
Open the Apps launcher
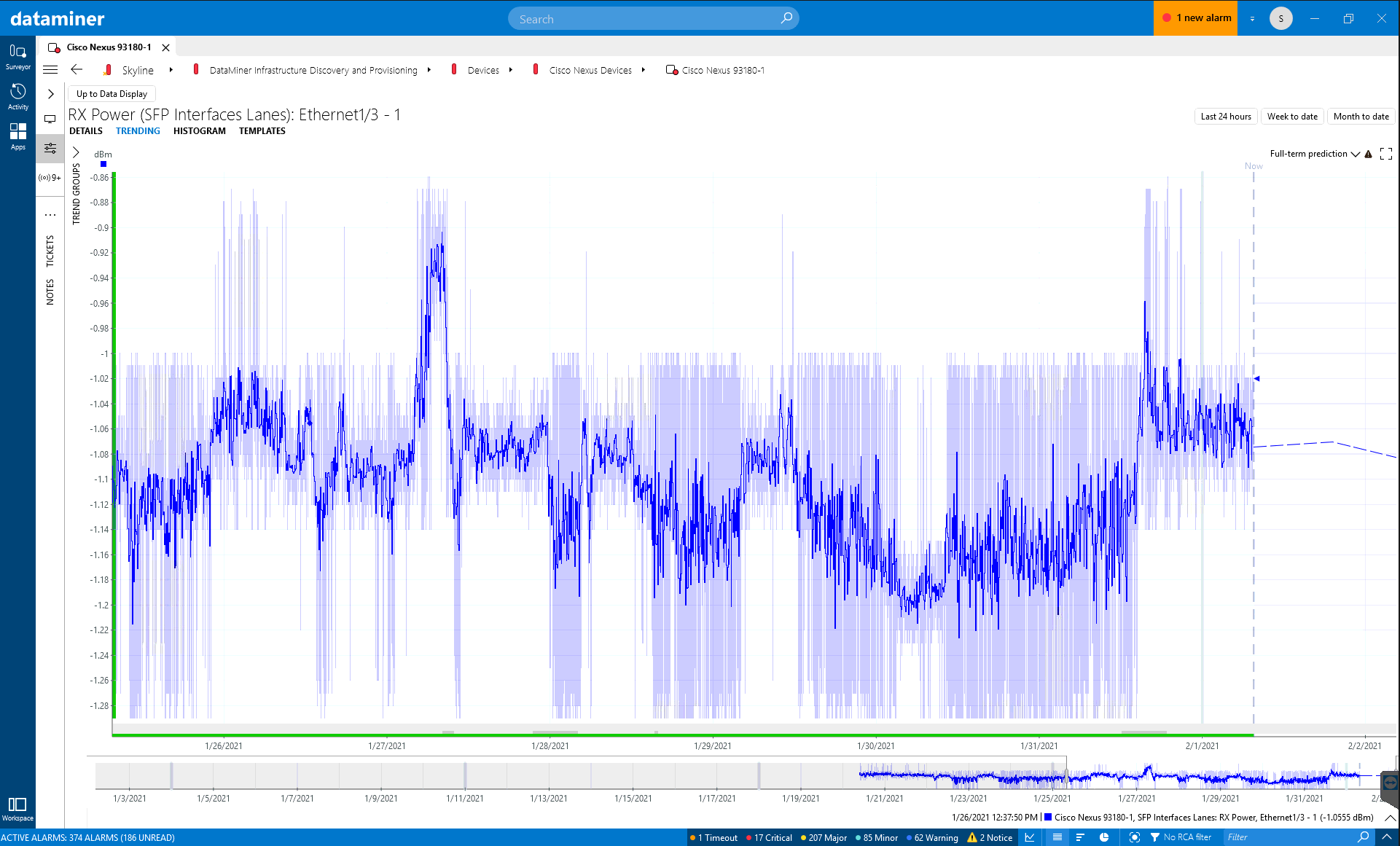(x=17, y=136)
